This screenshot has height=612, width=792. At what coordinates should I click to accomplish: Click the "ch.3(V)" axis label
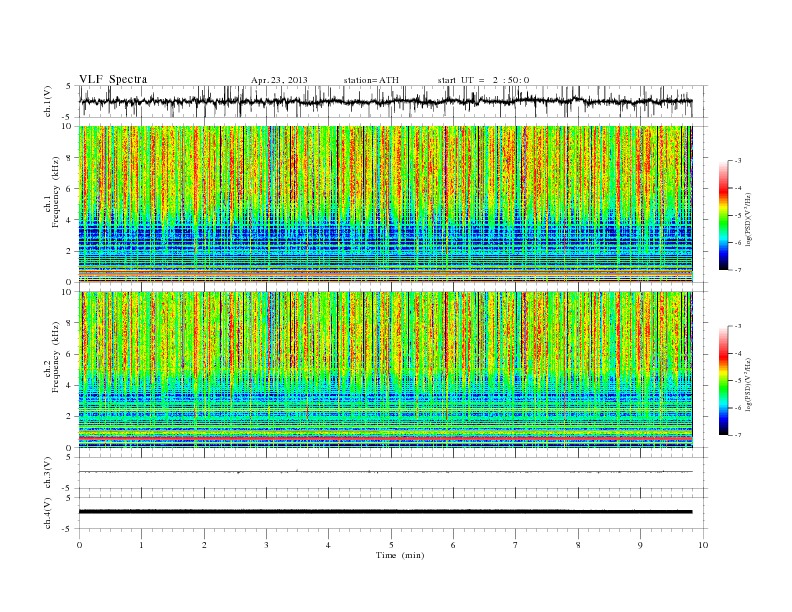point(48,473)
